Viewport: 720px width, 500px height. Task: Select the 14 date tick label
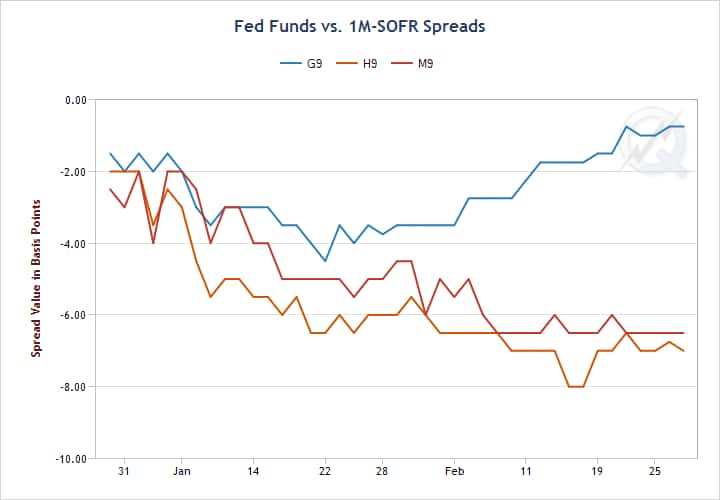tap(253, 470)
